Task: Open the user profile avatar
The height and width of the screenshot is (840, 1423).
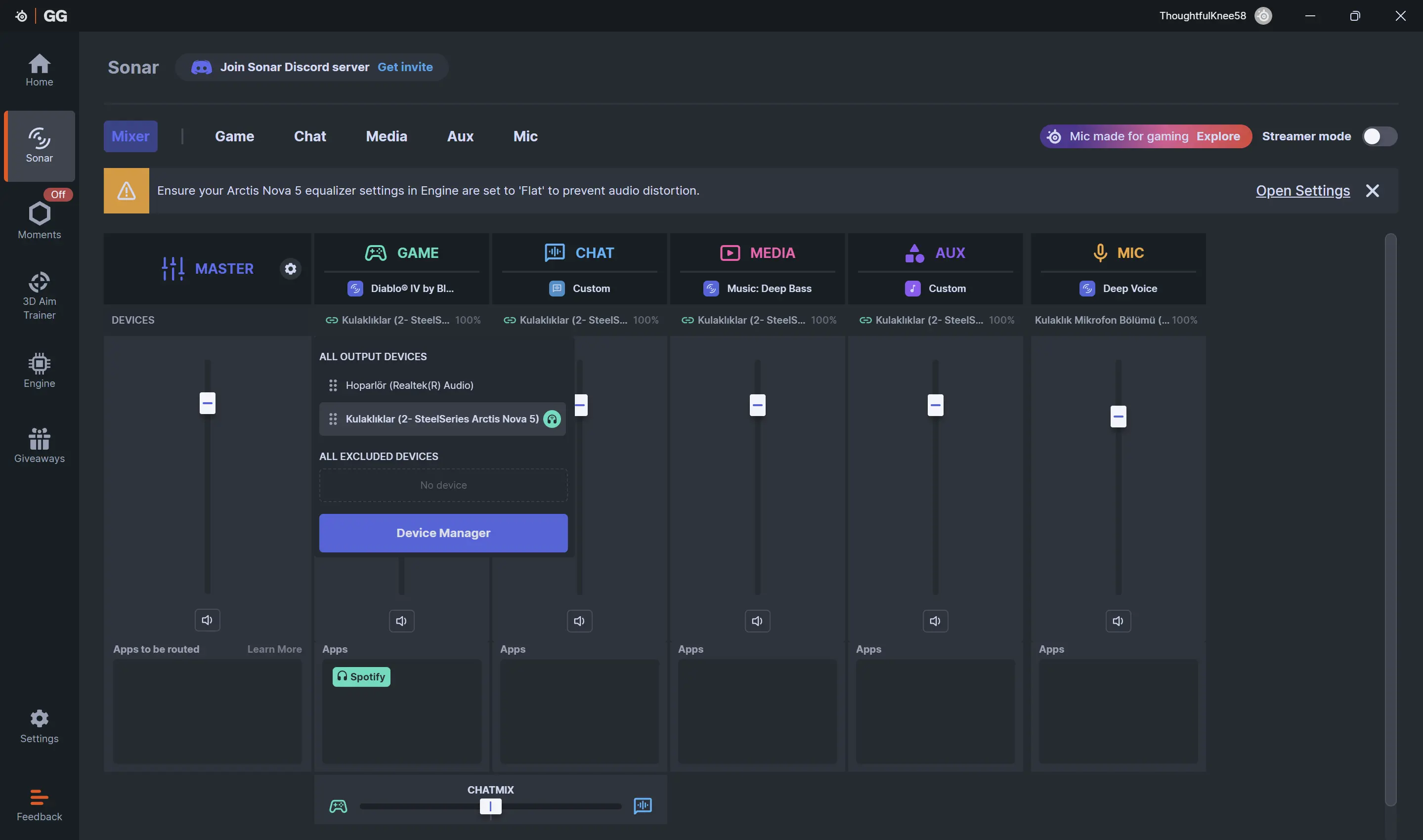Action: pos(1263,16)
